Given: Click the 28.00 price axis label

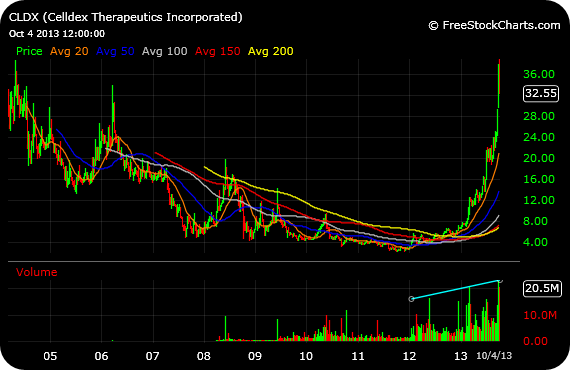Looking at the screenshot, I should pos(539,116).
